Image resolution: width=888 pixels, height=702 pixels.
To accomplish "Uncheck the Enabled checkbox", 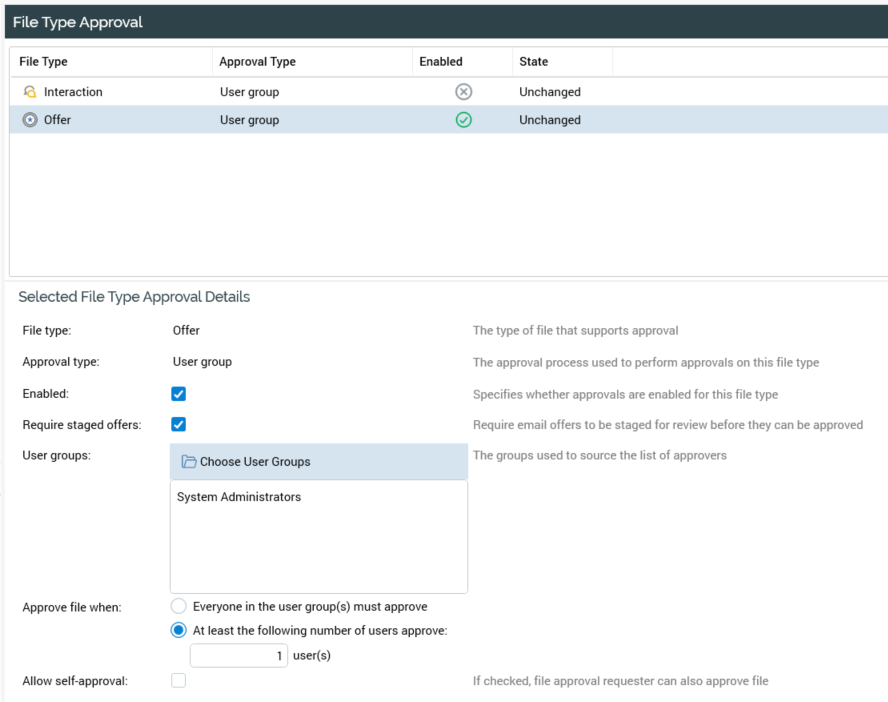I will click(x=179, y=394).
